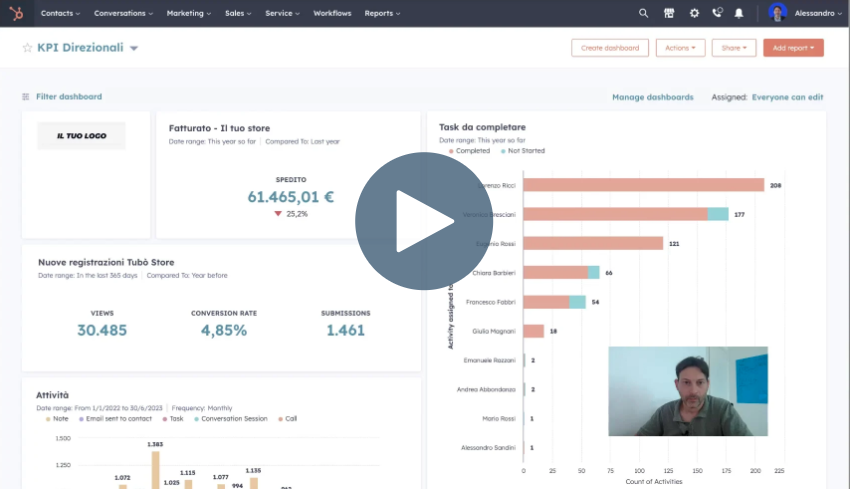Click the conversion rate value 4,85%
850x492 pixels.
click(224, 330)
